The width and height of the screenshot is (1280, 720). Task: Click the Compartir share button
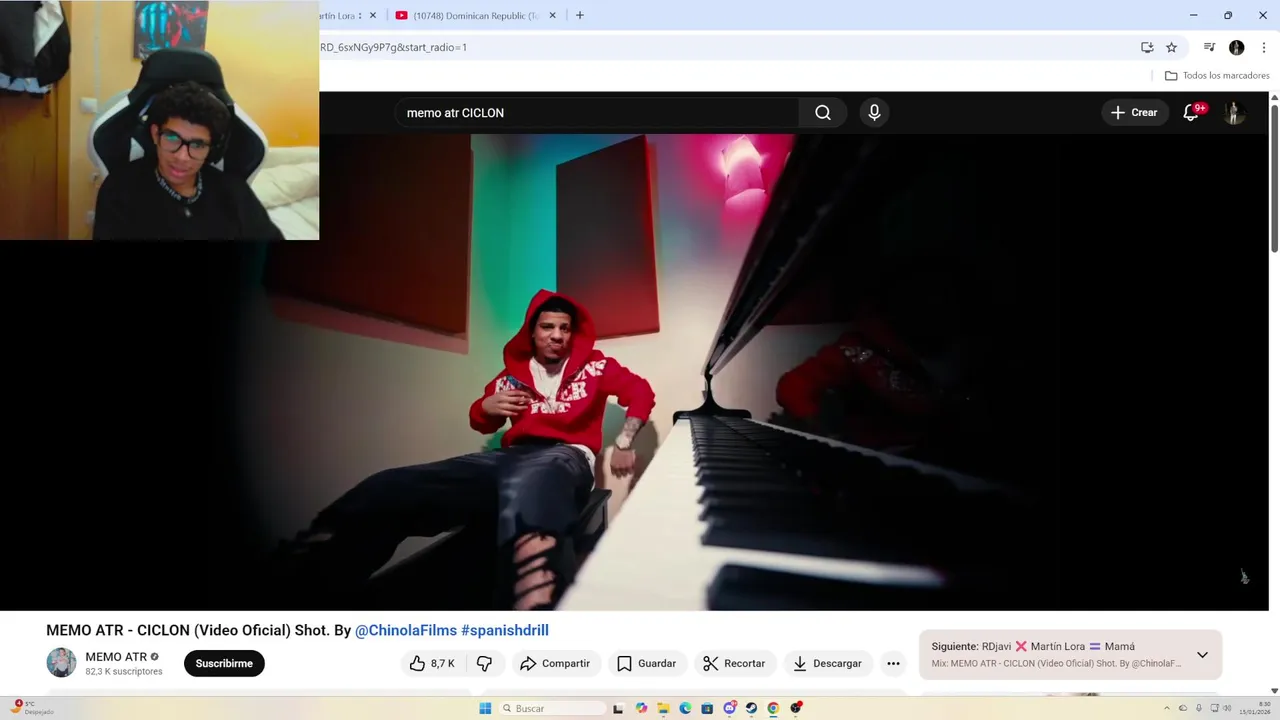(555, 663)
